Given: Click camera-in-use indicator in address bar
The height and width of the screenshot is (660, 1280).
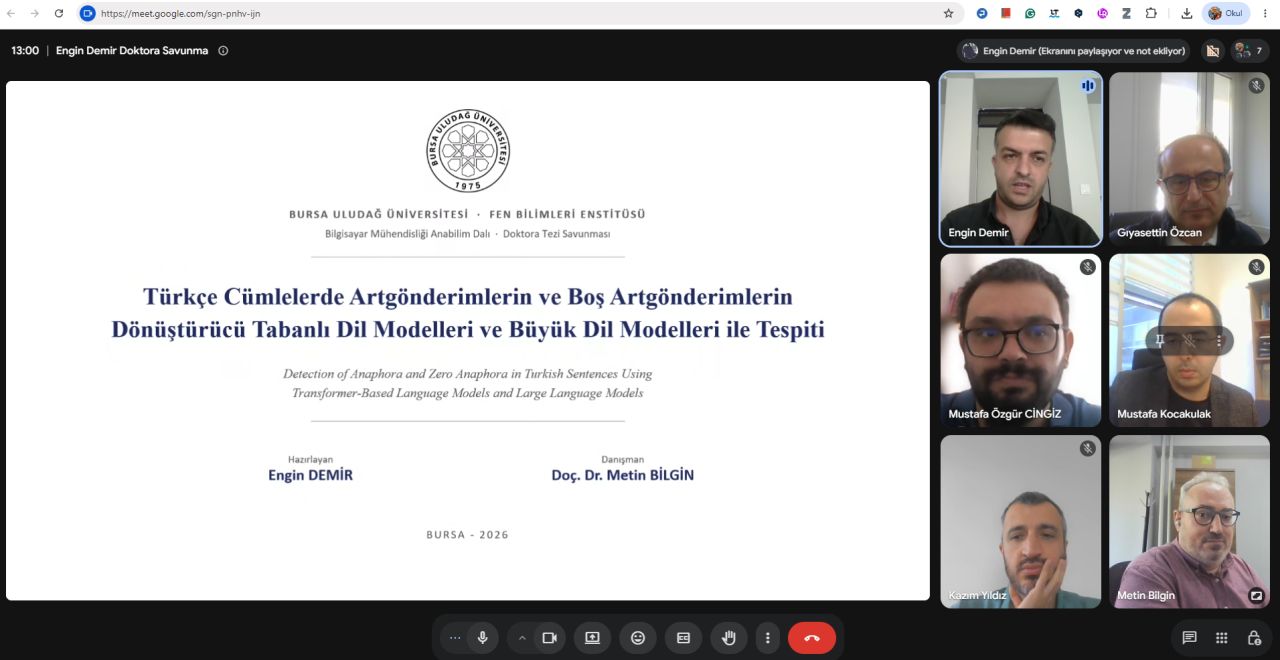Looking at the screenshot, I should point(87,13).
